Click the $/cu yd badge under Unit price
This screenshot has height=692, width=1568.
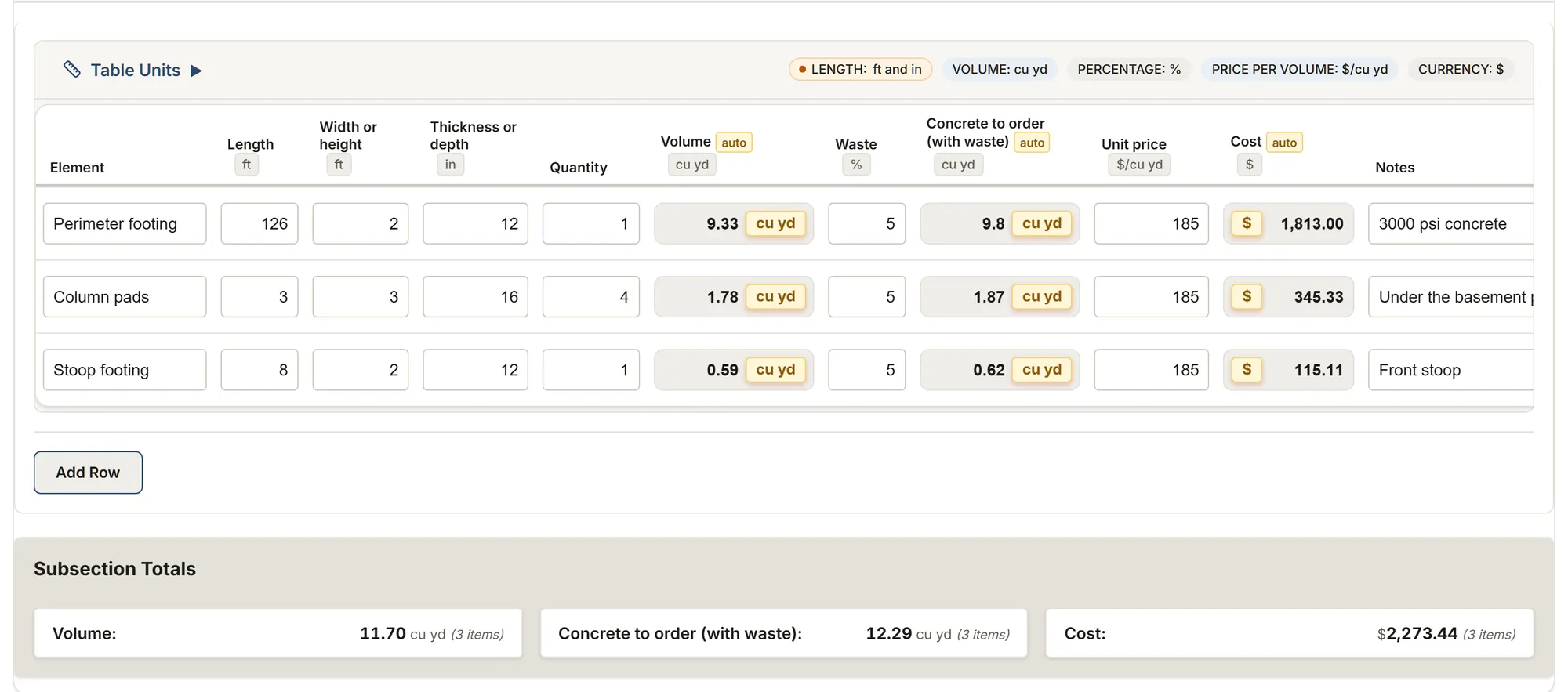1139,165
